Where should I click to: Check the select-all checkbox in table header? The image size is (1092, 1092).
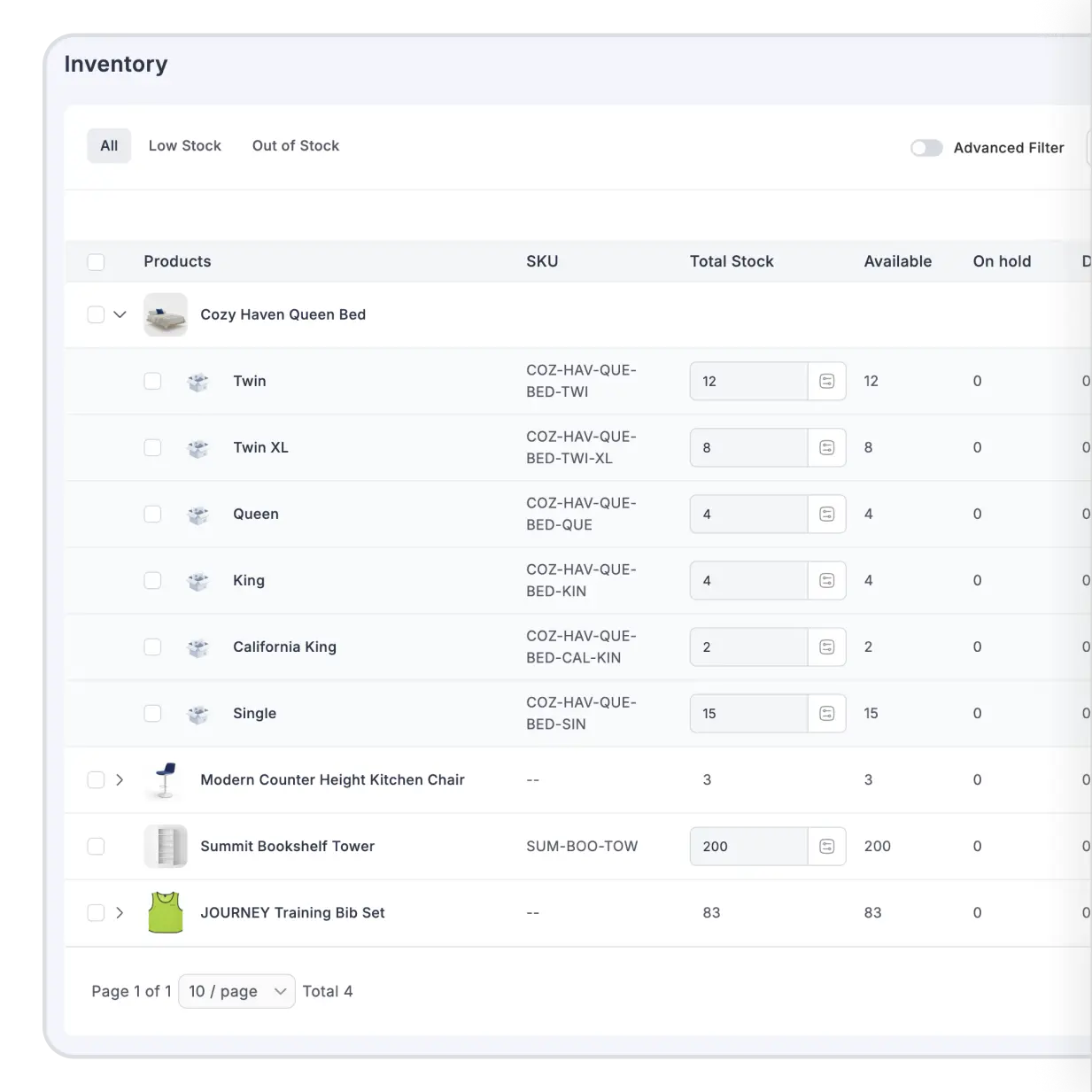coord(96,262)
